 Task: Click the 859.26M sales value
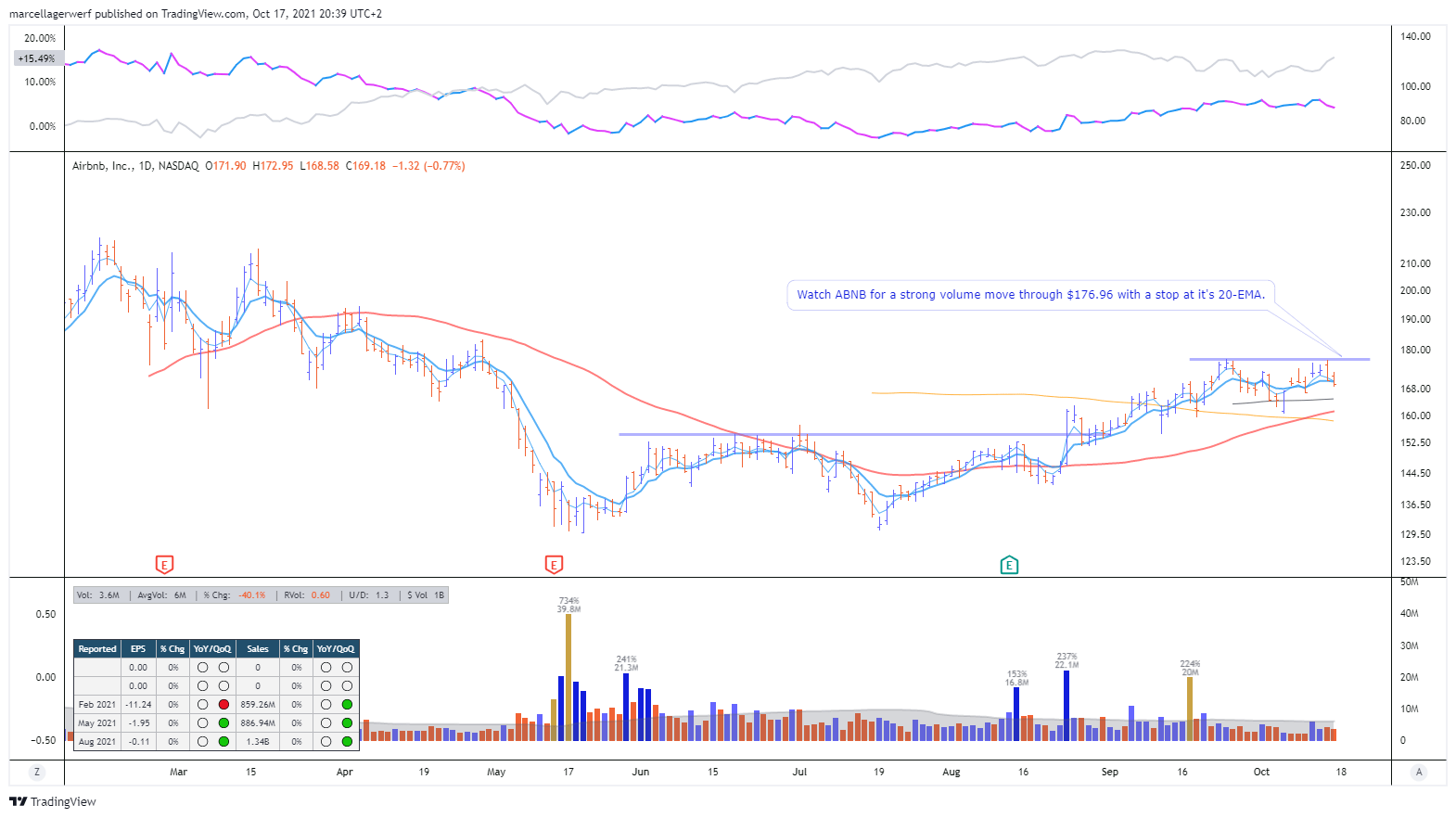pos(258,704)
